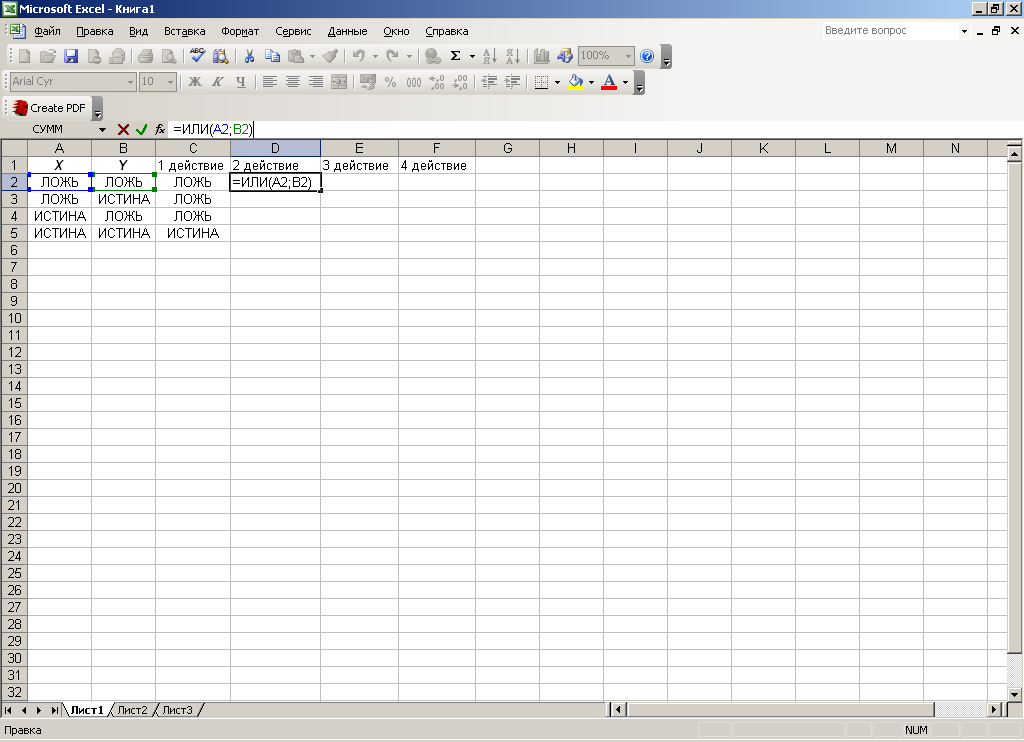Open the Insert Function fx dialog

[160, 129]
